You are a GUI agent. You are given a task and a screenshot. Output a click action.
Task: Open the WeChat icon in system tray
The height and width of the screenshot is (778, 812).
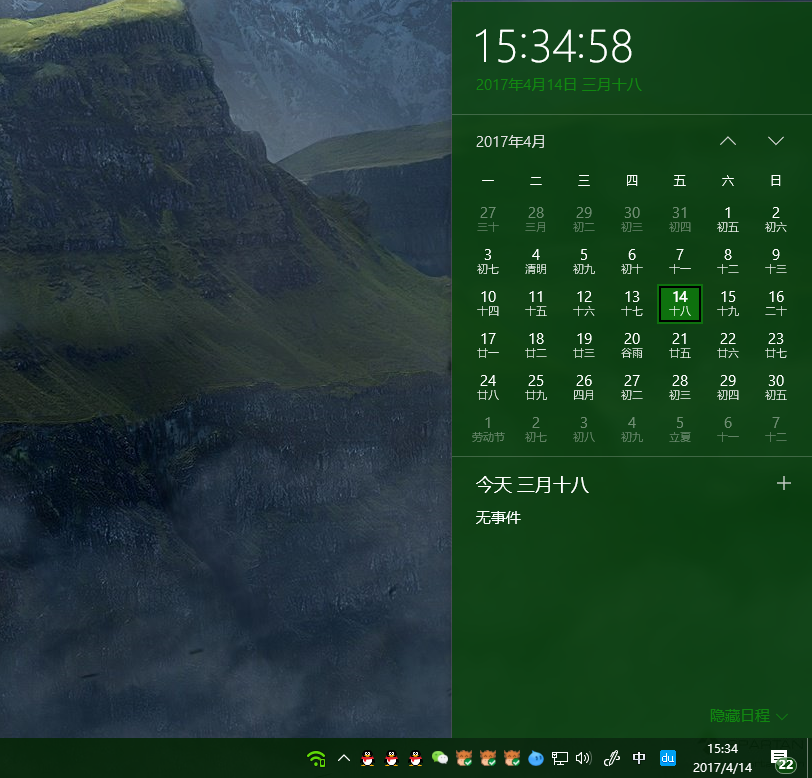click(x=439, y=759)
